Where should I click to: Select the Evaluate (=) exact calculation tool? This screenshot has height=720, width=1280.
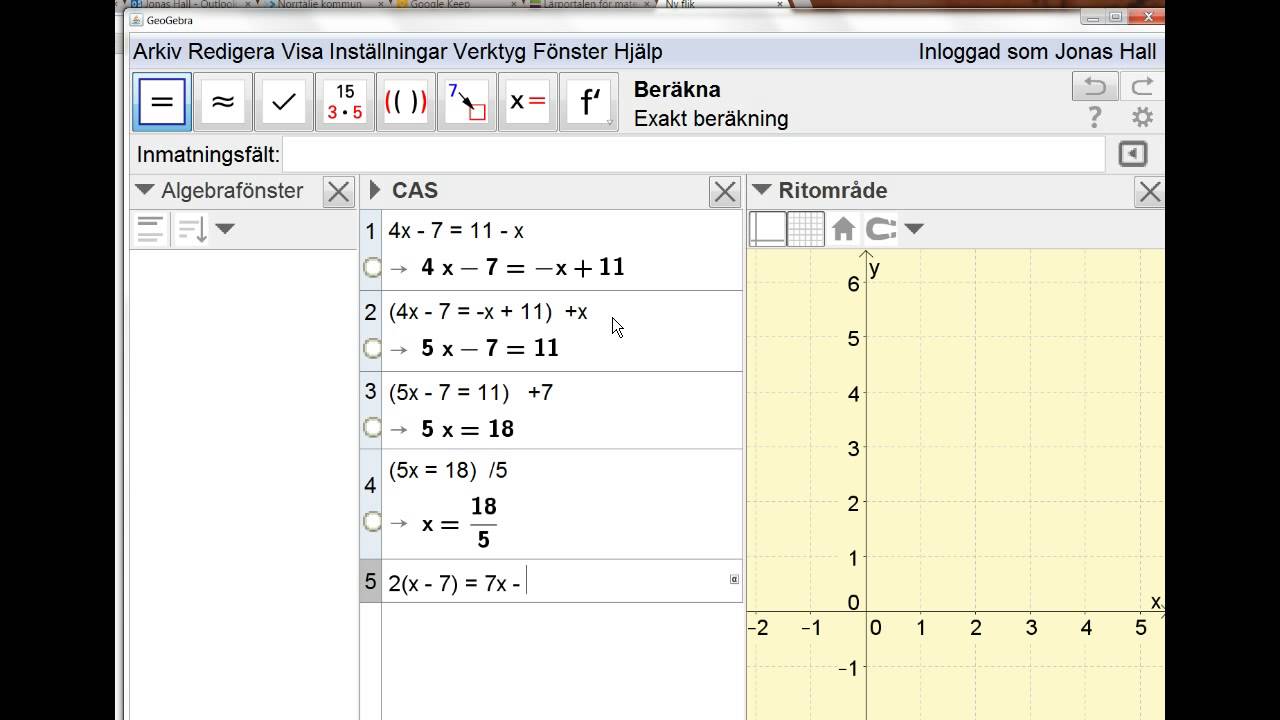tap(161, 102)
